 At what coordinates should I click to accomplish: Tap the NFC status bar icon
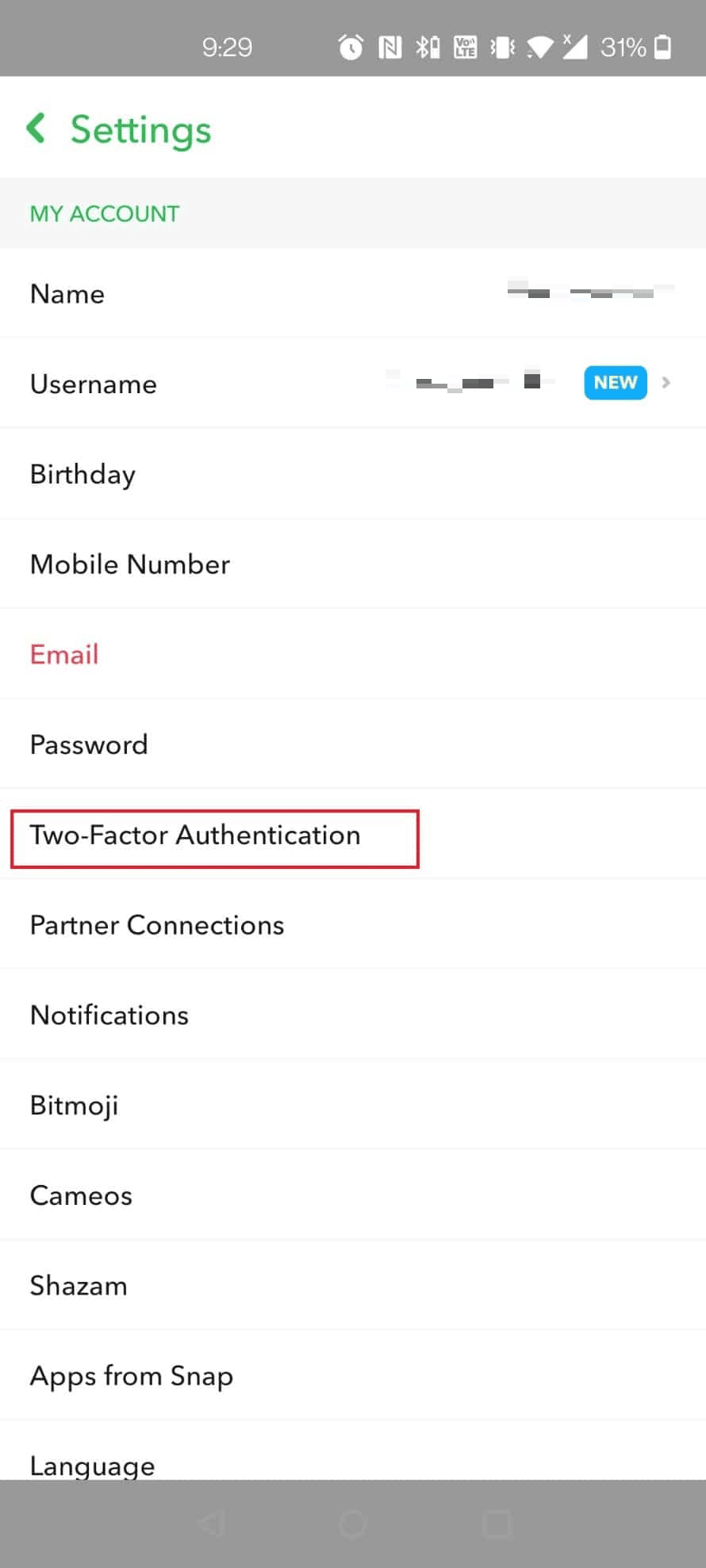389,48
